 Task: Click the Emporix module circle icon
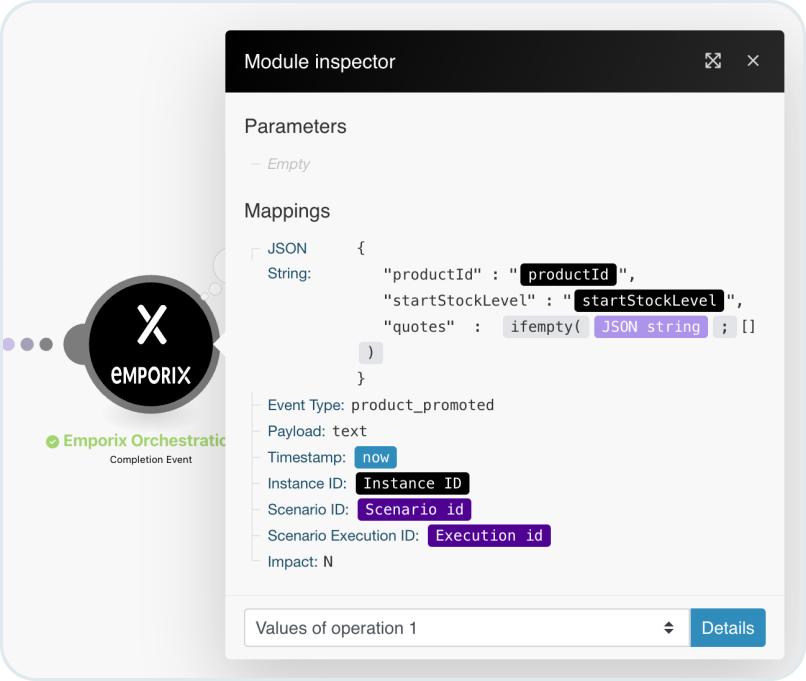(151, 344)
